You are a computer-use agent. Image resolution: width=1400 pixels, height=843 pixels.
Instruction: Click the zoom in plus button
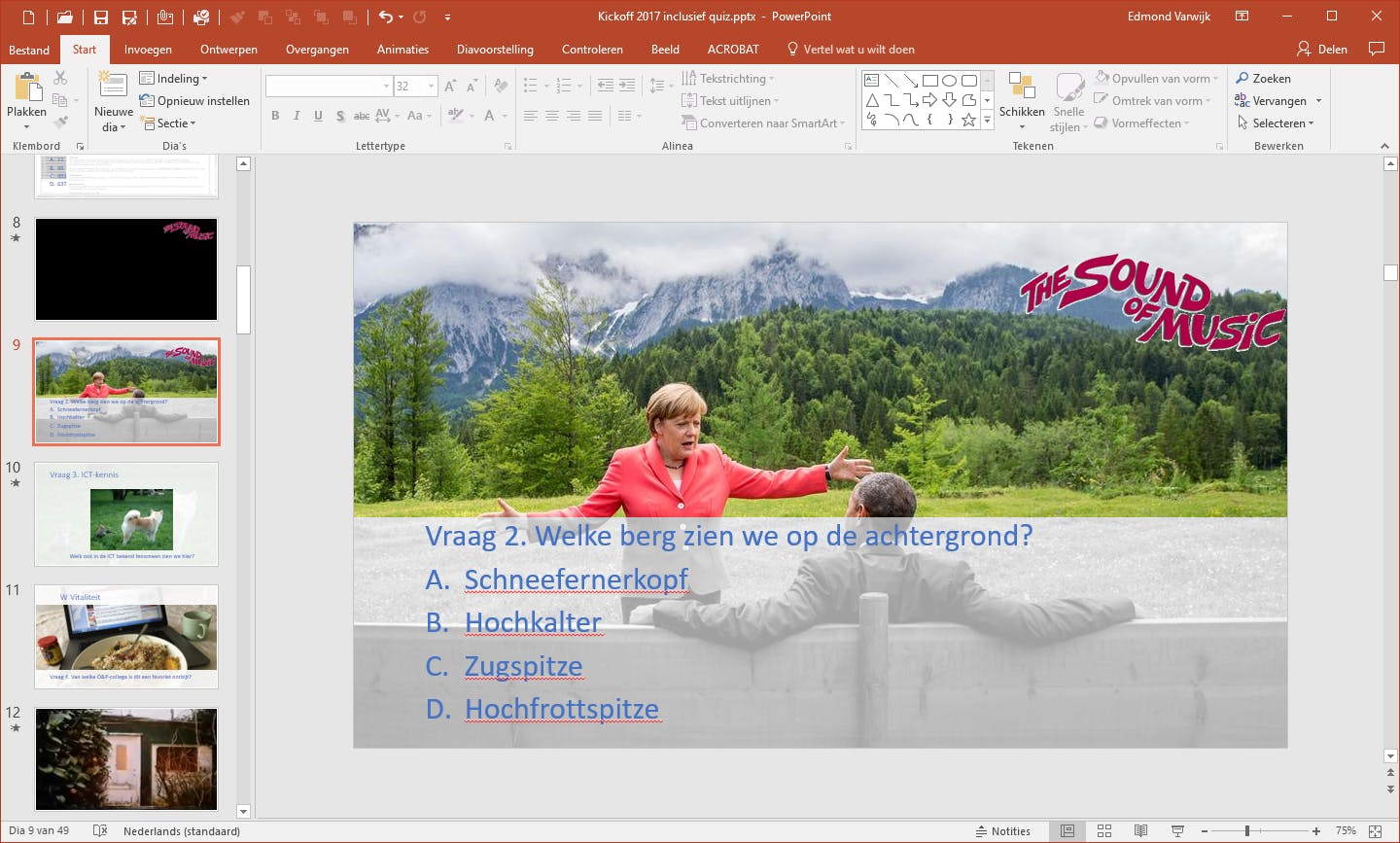pos(1316,831)
